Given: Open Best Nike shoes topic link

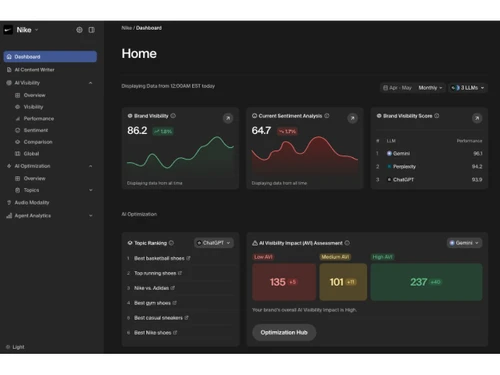Looking at the screenshot, I should coord(156,333).
